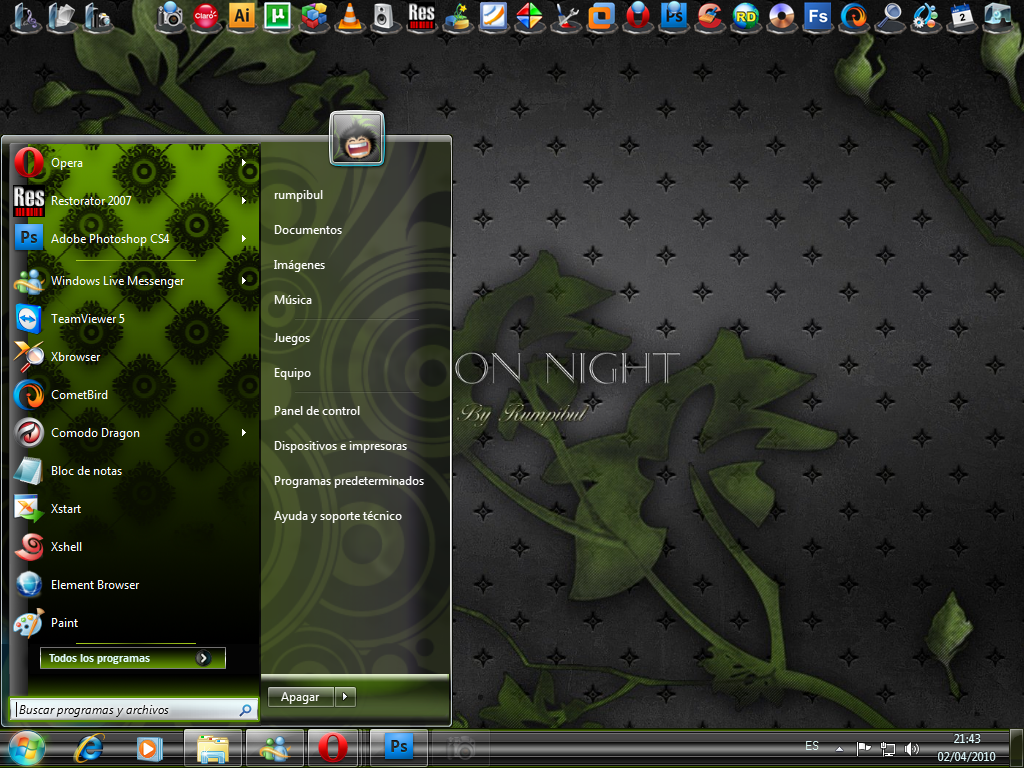Show hidden tray icons arrow
This screenshot has height=768, width=1024.
[839, 749]
